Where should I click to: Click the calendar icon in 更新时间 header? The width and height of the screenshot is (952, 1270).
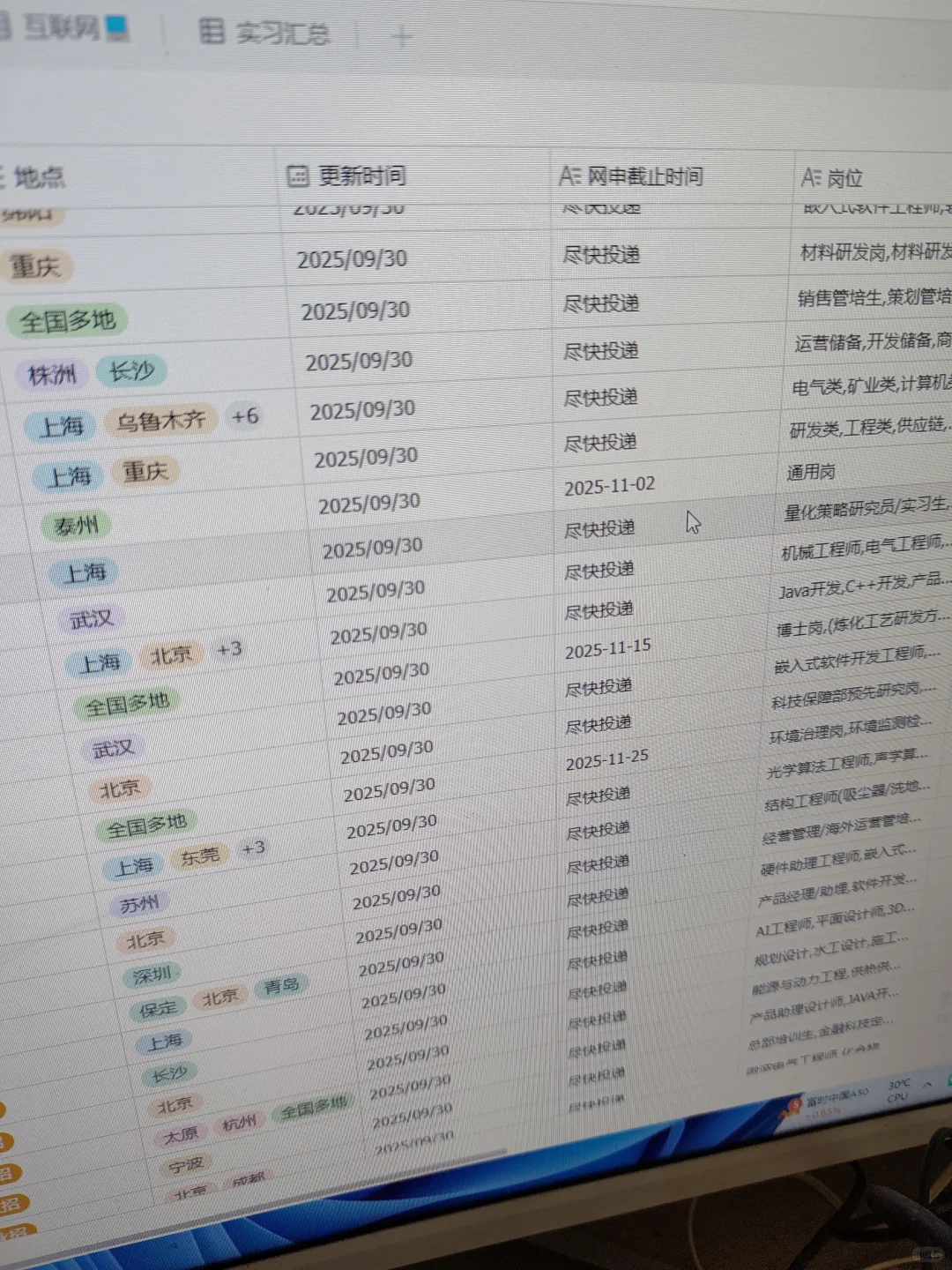click(298, 176)
